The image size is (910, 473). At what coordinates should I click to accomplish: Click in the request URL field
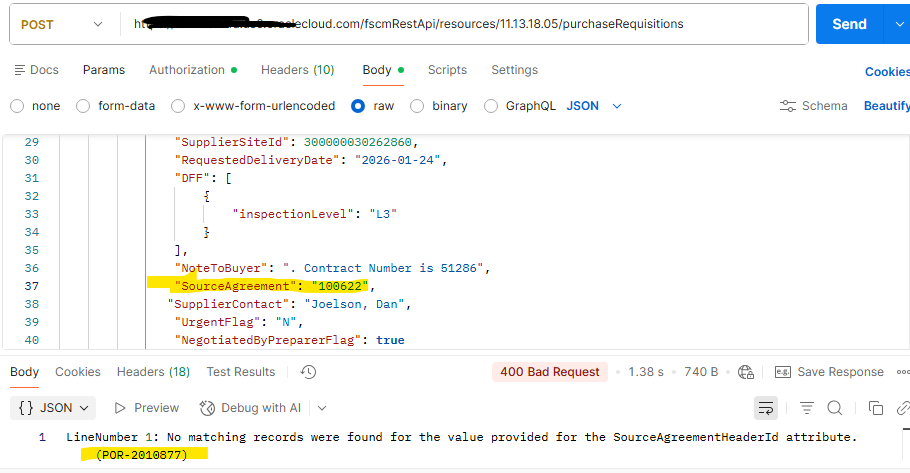tap(464, 24)
